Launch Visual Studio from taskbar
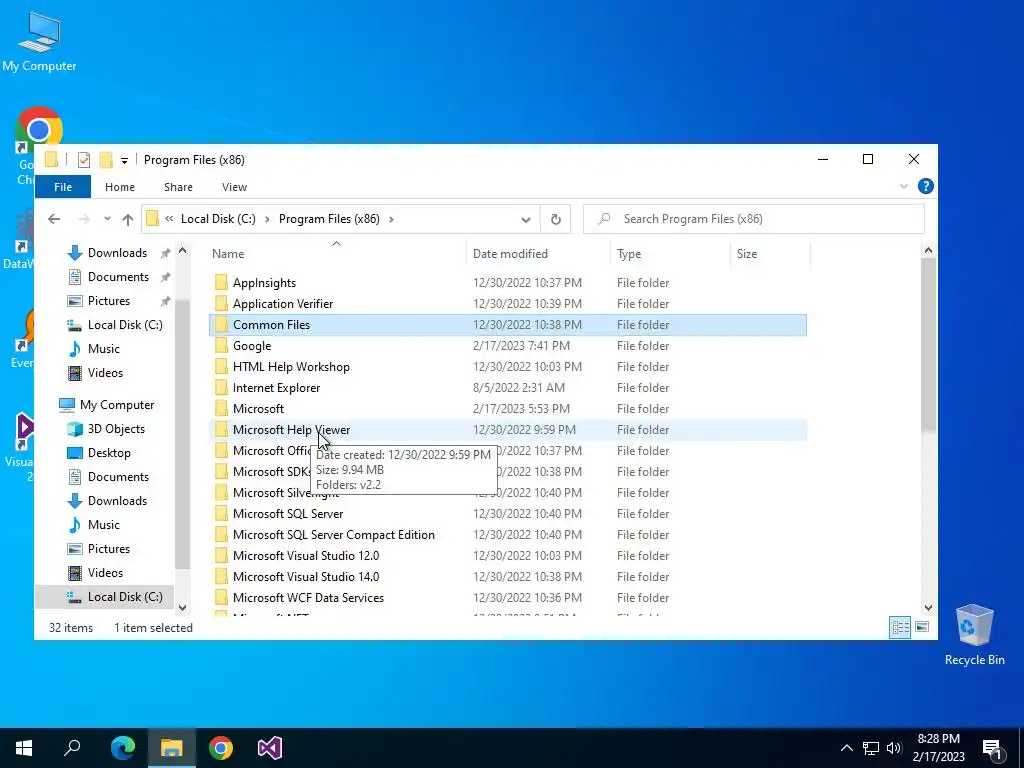Screen dimensions: 1024x768 click(x=270, y=748)
